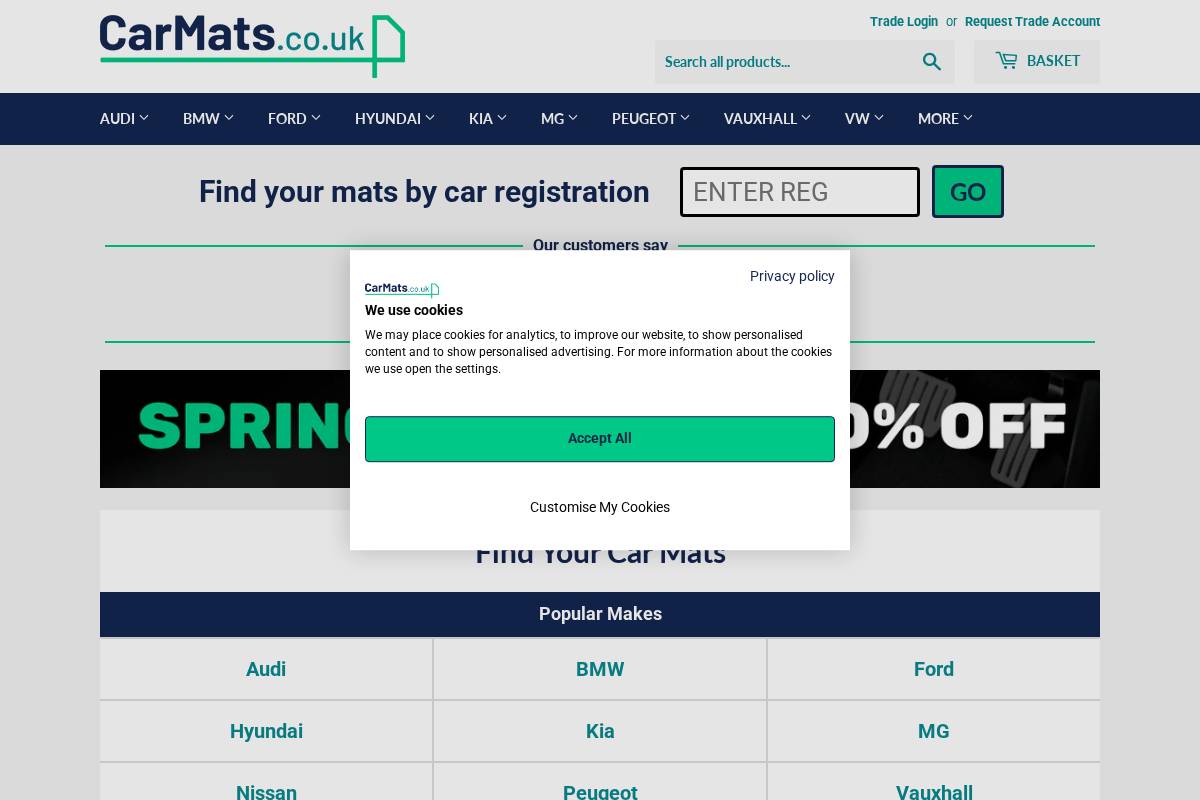The width and height of the screenshot is (1200, 800).
Task: Click the ENTER REG input field
Action: (799, 191)
